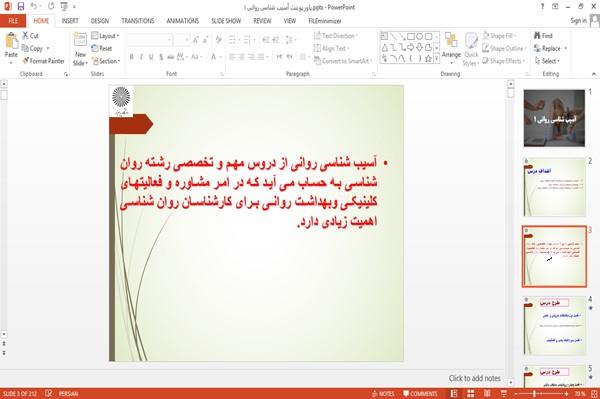Switch to the REVIEW tab

(x=262, y=21)
